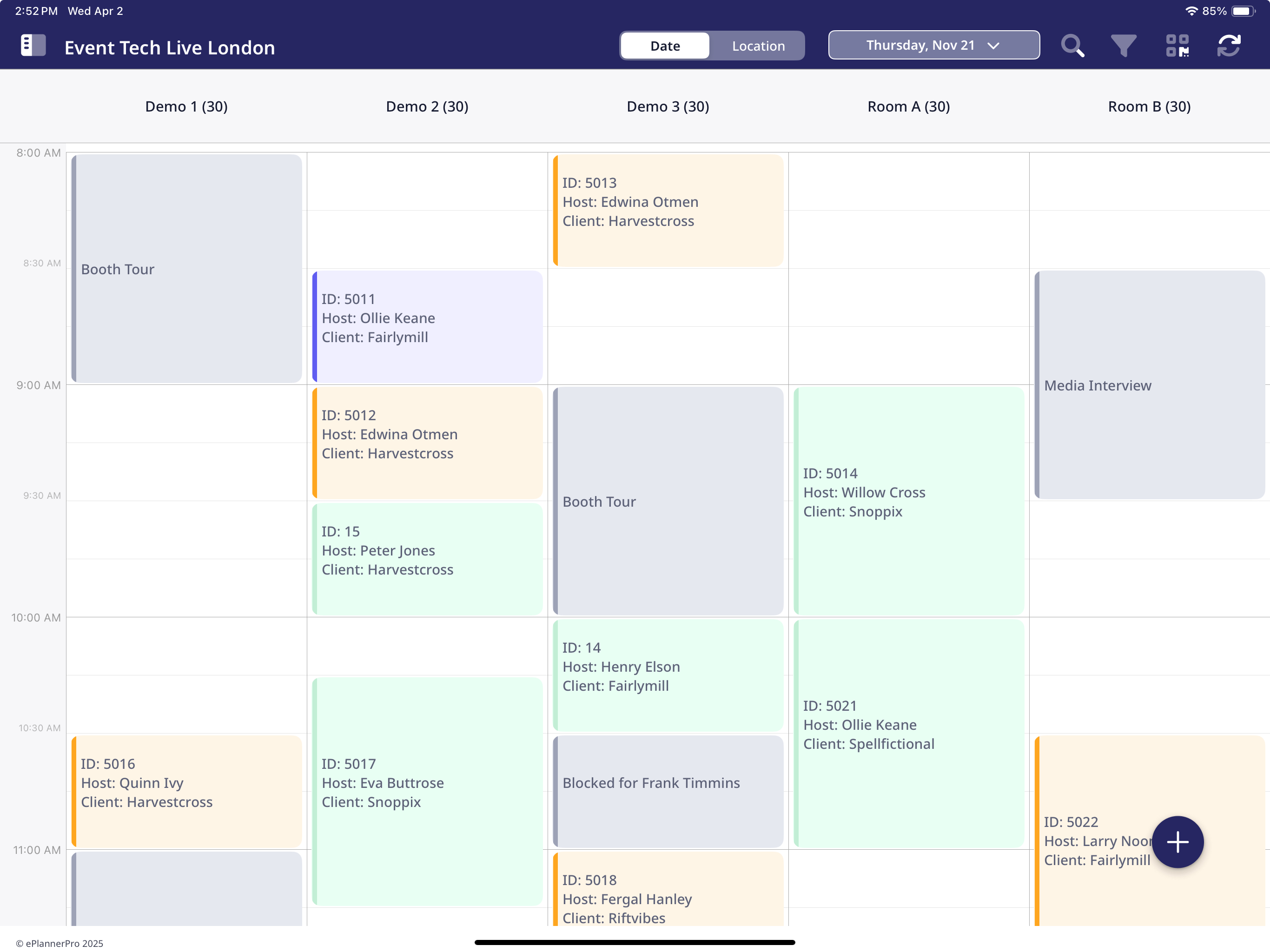
Task: Tap the ePlannerPro 2025 copyright text
Action: tap(59, 943)
